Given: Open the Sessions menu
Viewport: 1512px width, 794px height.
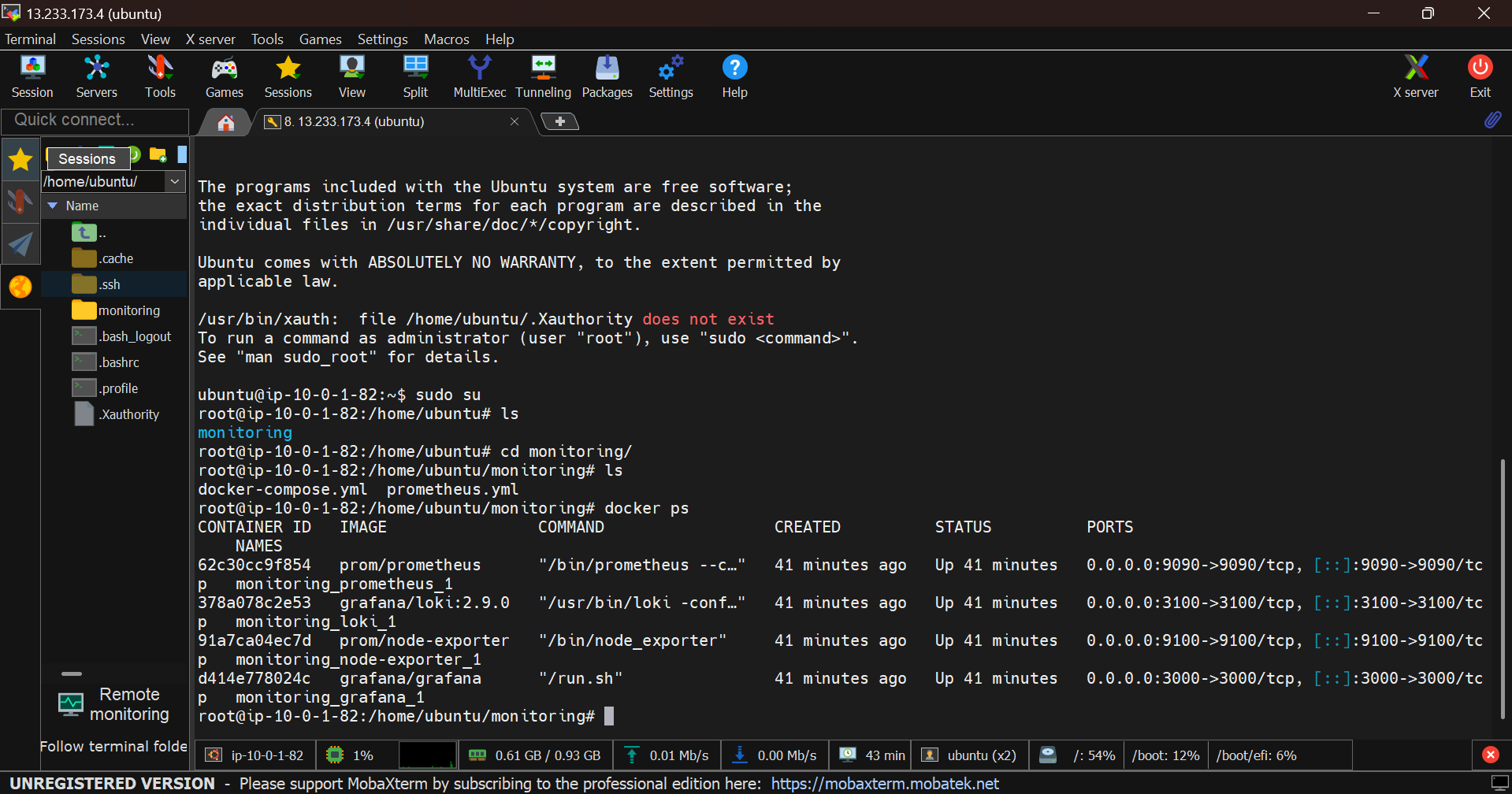Looking at the screenshot, I should [98, 39].
